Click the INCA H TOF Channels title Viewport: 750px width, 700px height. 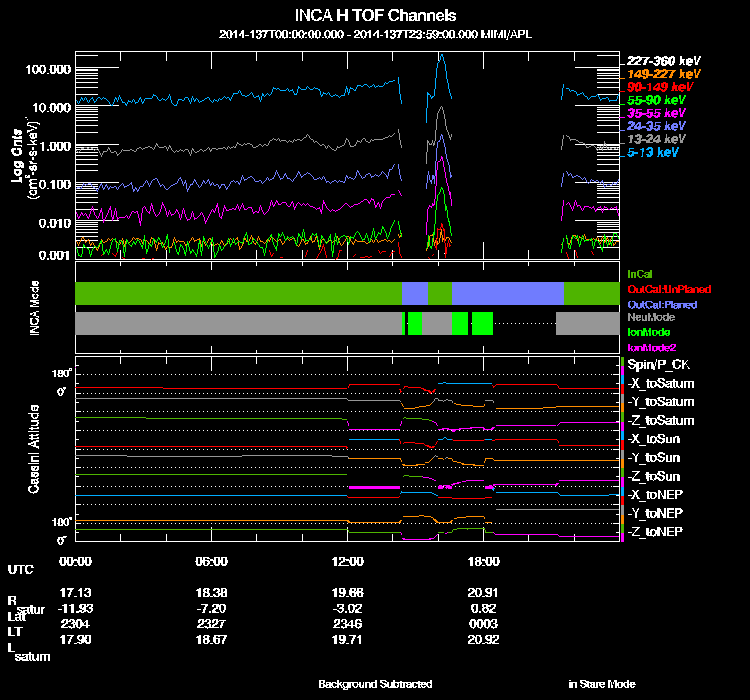(x=376, y=16)
